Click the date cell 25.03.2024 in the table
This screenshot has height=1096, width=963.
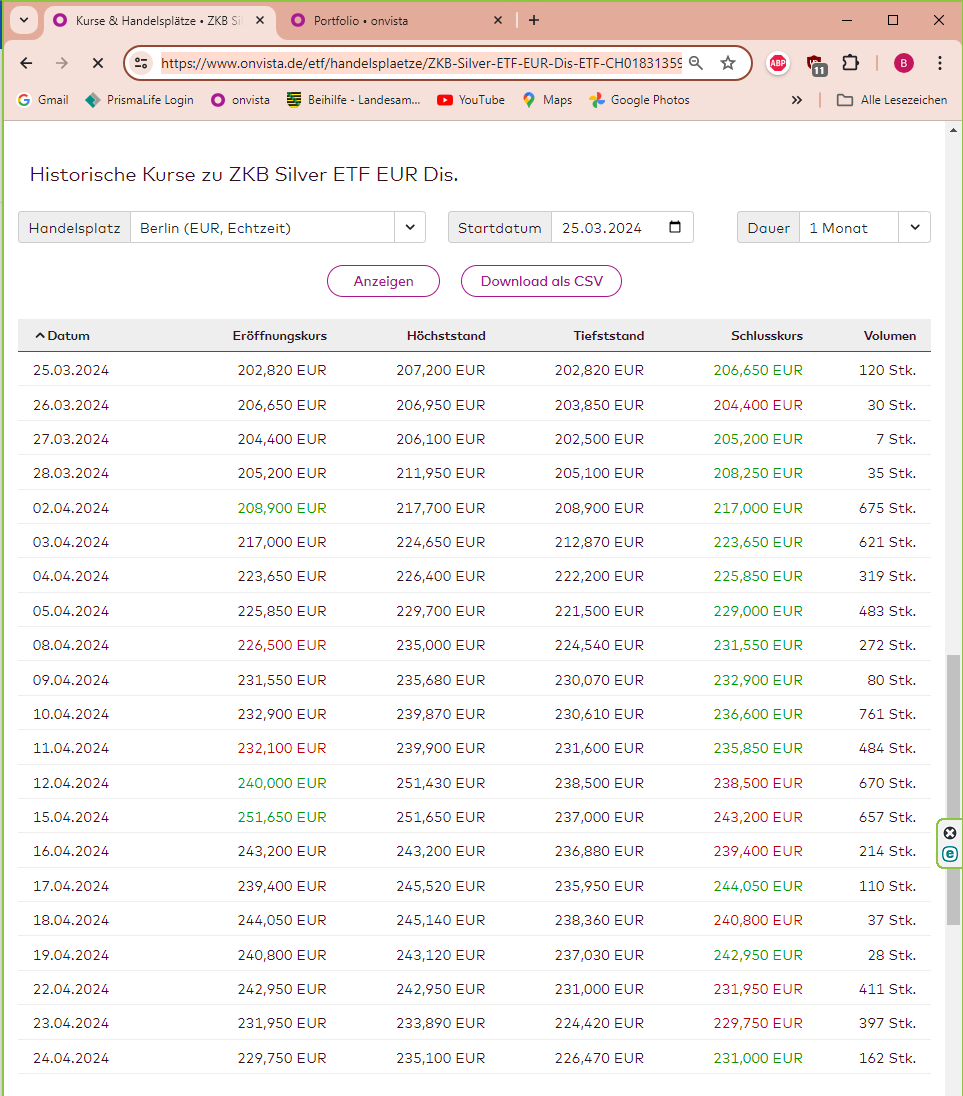coord(71,370)
